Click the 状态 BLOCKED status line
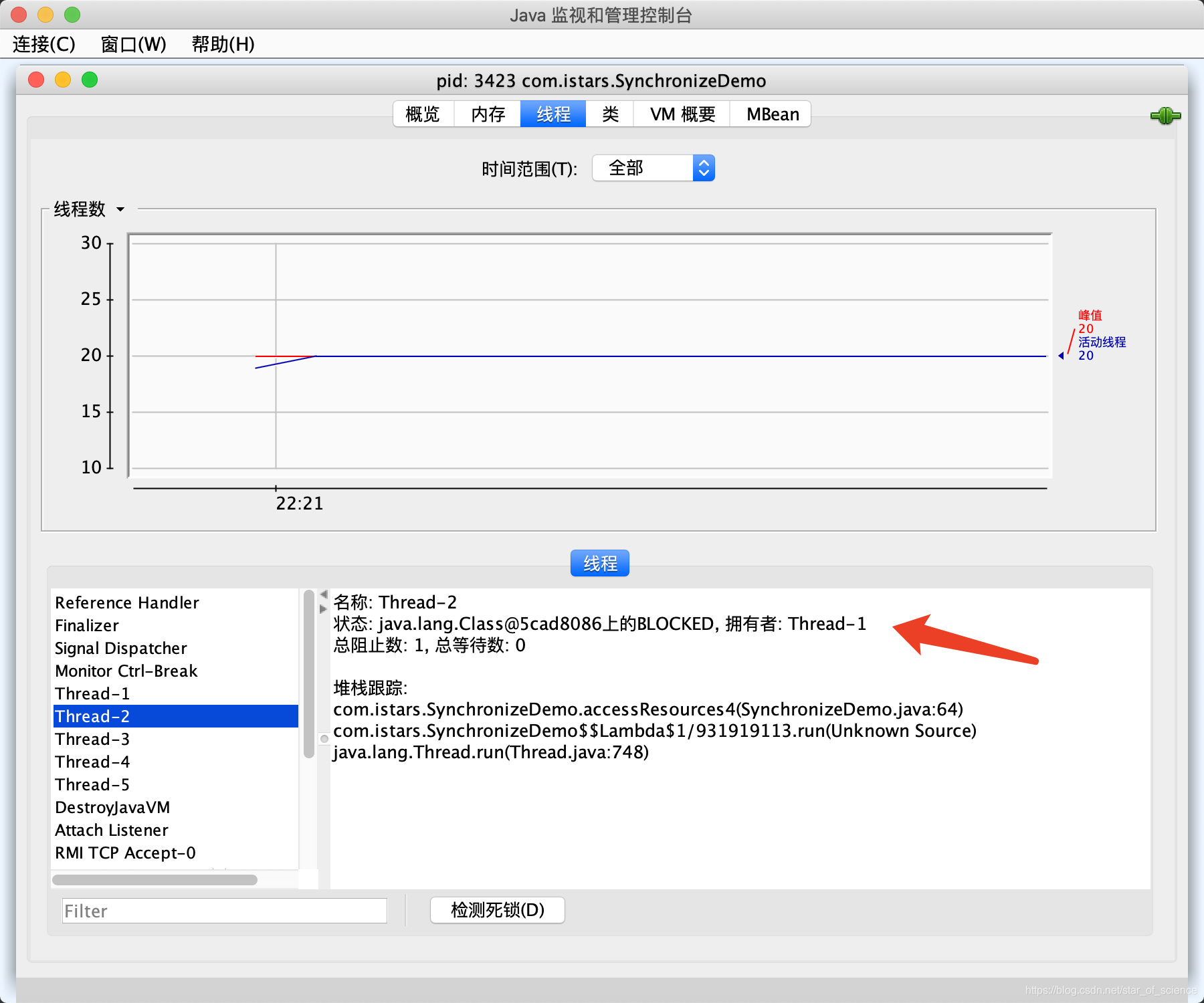 click(600, 624)
